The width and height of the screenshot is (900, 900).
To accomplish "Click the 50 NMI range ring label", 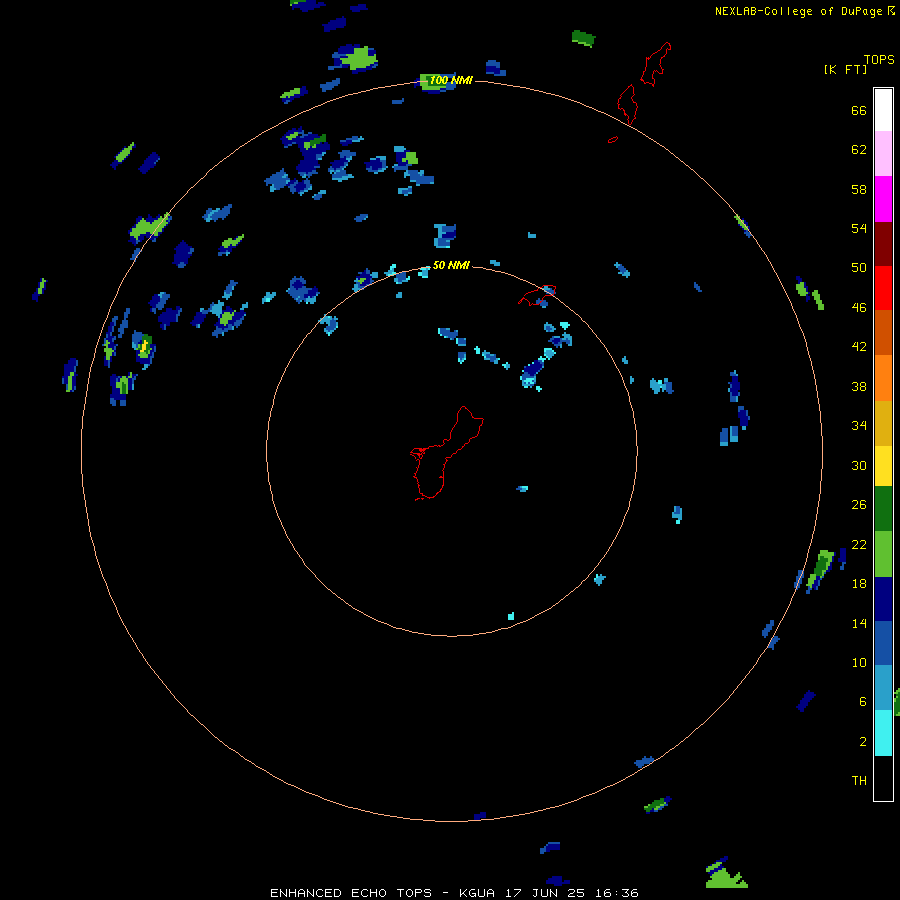I will [451, 265].
